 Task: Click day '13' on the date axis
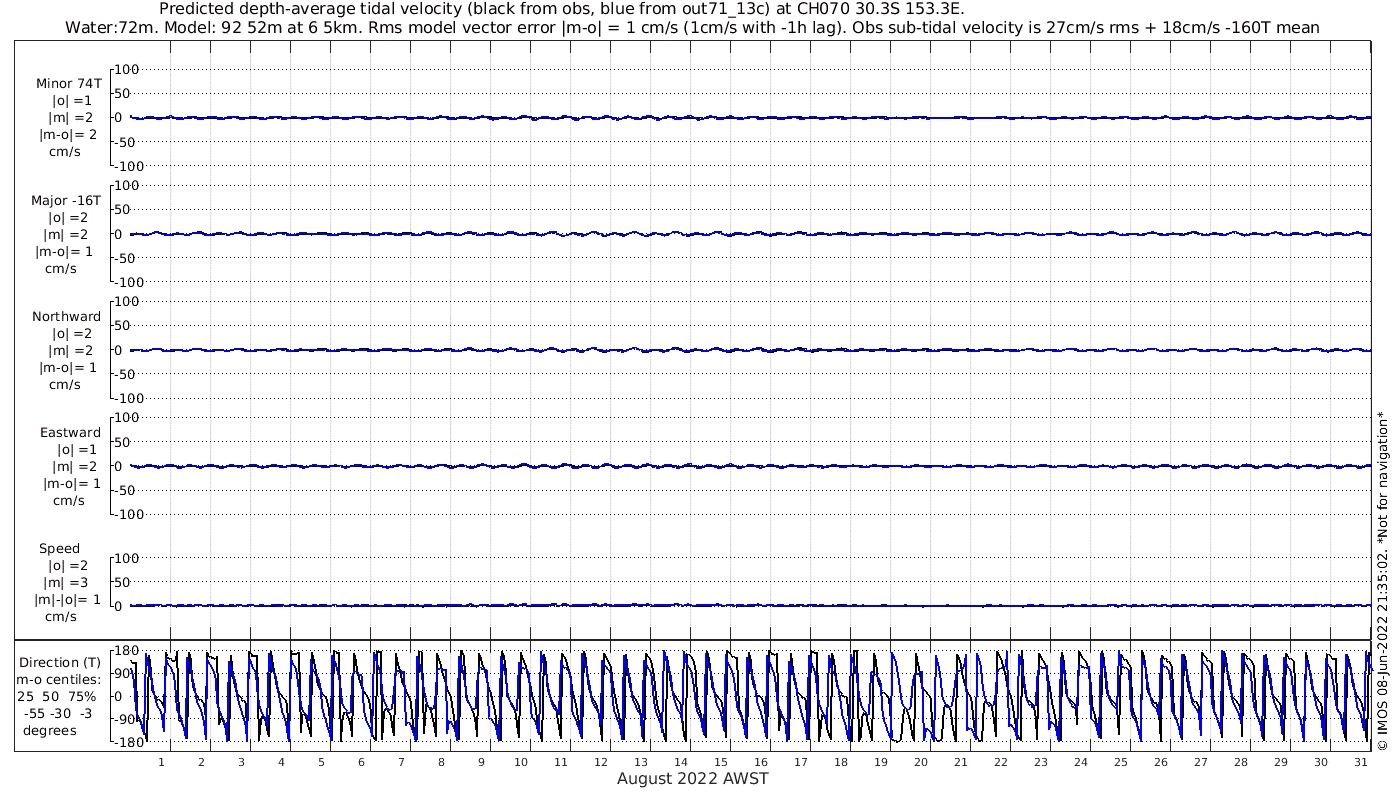pos(641,762)
